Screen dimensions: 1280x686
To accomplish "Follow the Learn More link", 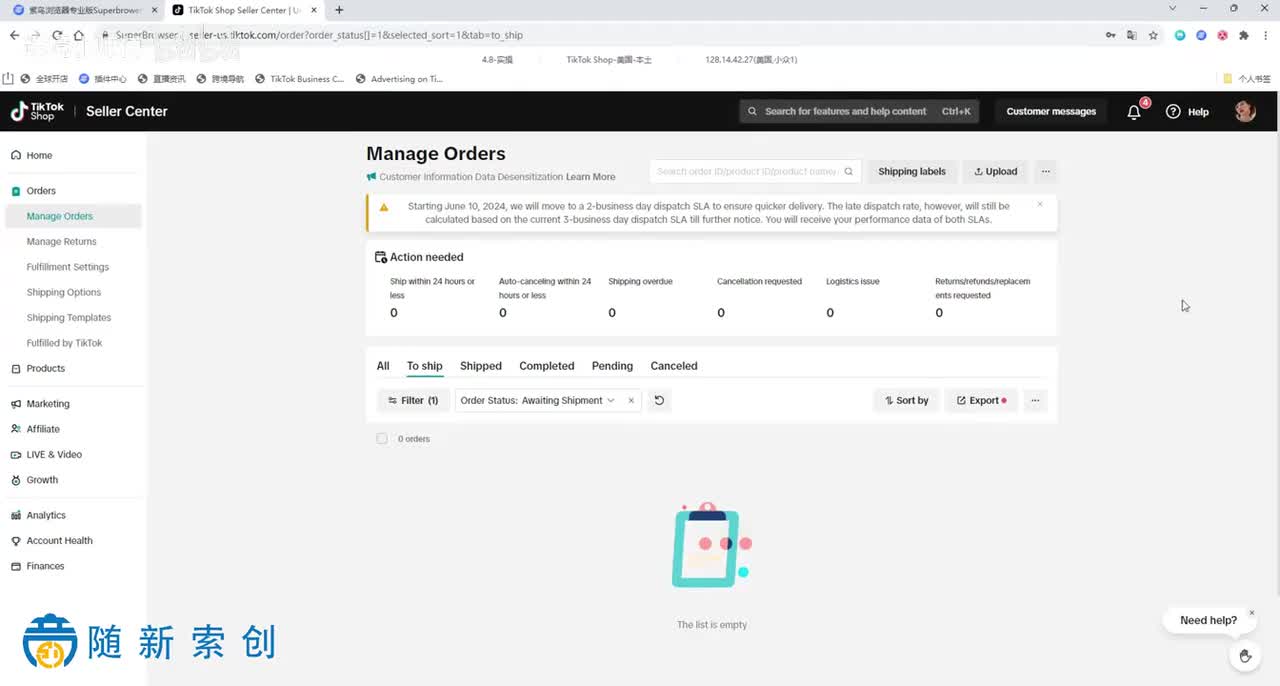I will [590, 177].
